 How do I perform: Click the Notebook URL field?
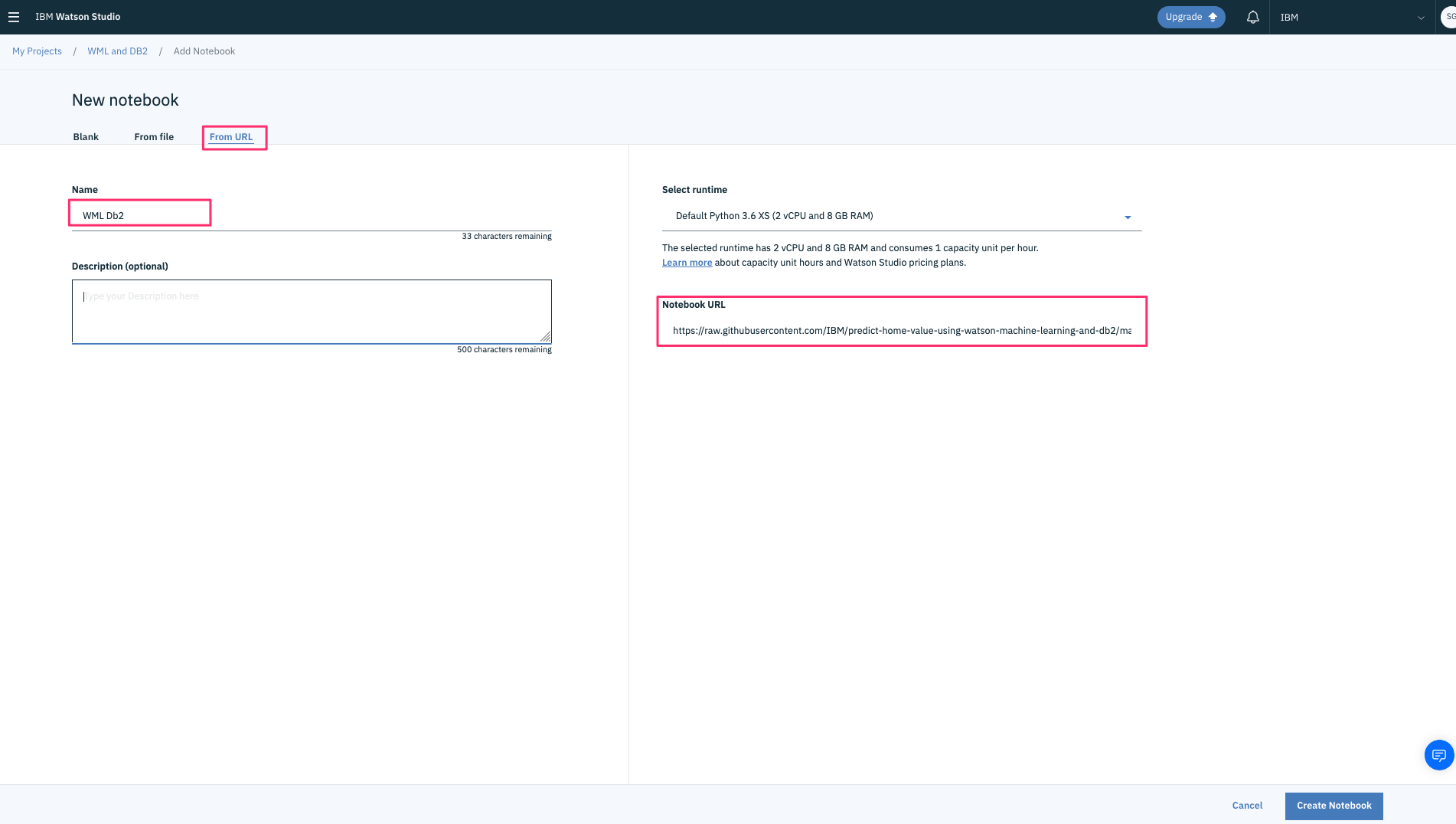[902, 331]
